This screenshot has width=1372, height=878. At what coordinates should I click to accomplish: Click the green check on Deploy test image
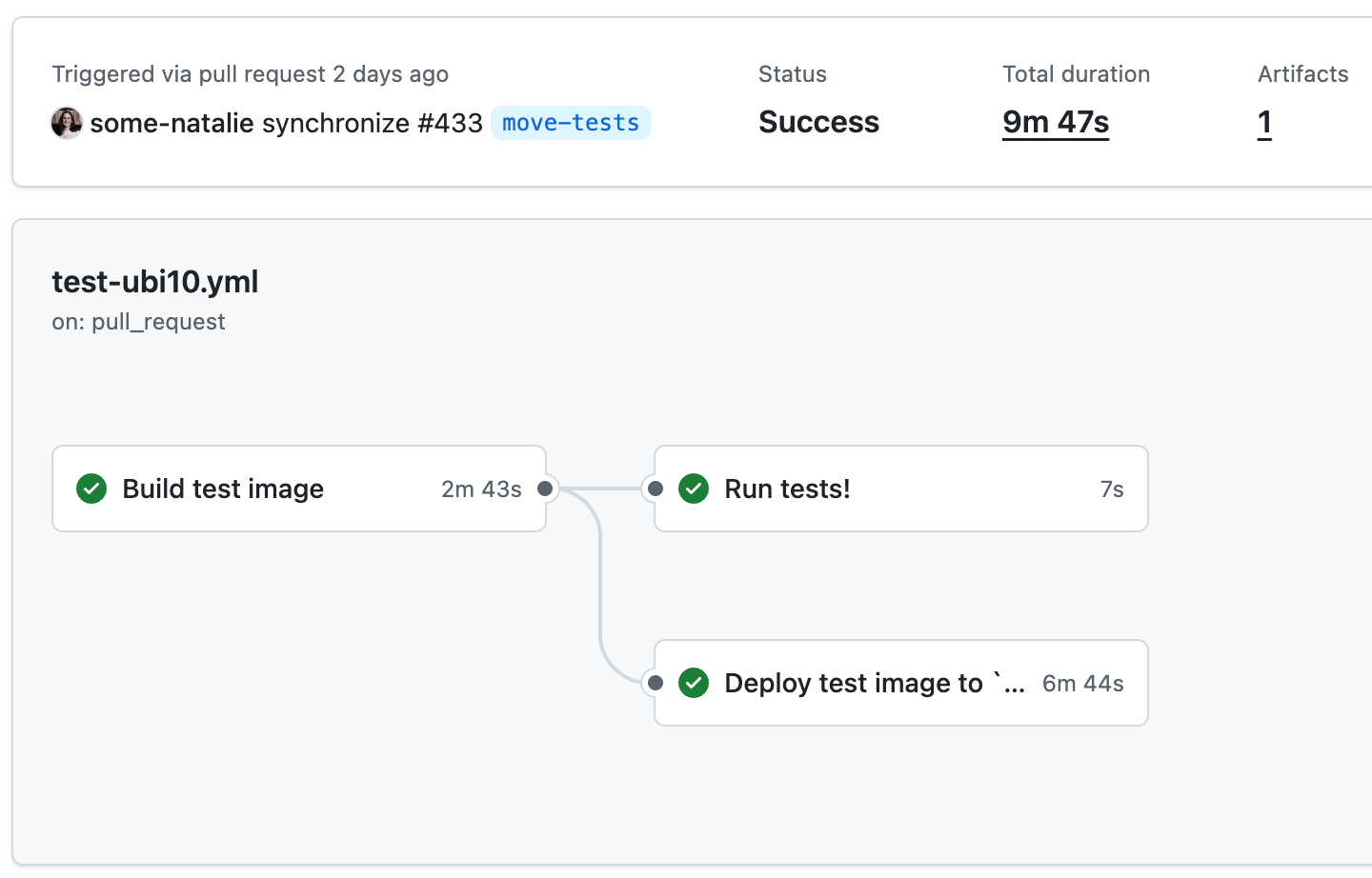coord(694,683)
